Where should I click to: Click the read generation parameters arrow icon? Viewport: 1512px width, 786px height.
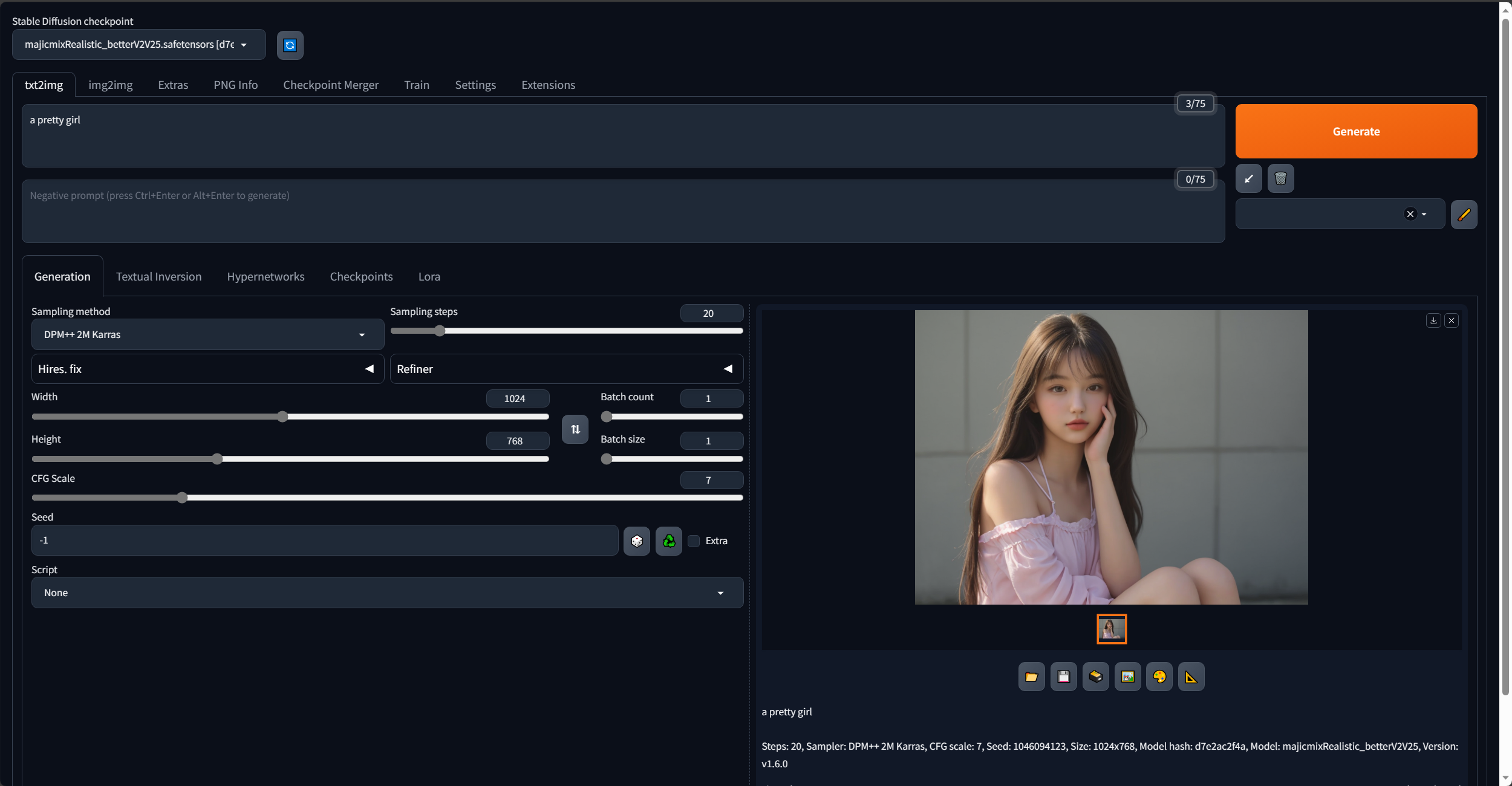pyautogui.click(x=1248, y=179)
